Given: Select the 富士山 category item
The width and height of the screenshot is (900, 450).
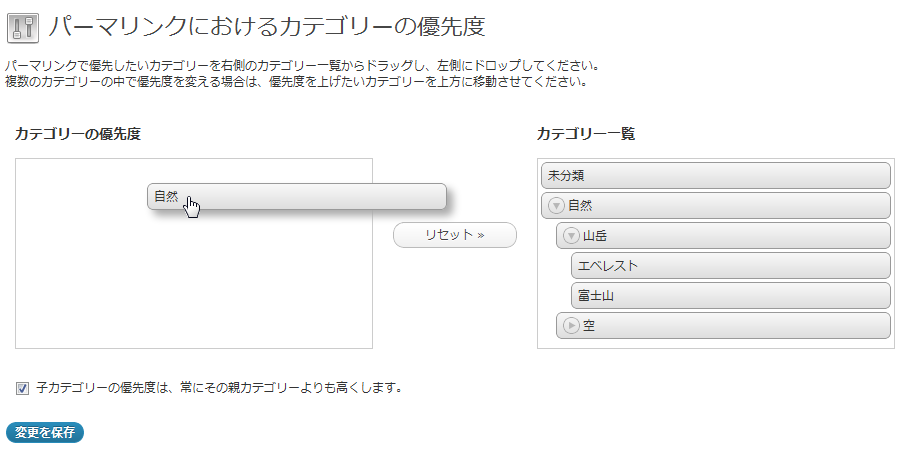Looking at the screenshot, I should (x=731, y=296).
